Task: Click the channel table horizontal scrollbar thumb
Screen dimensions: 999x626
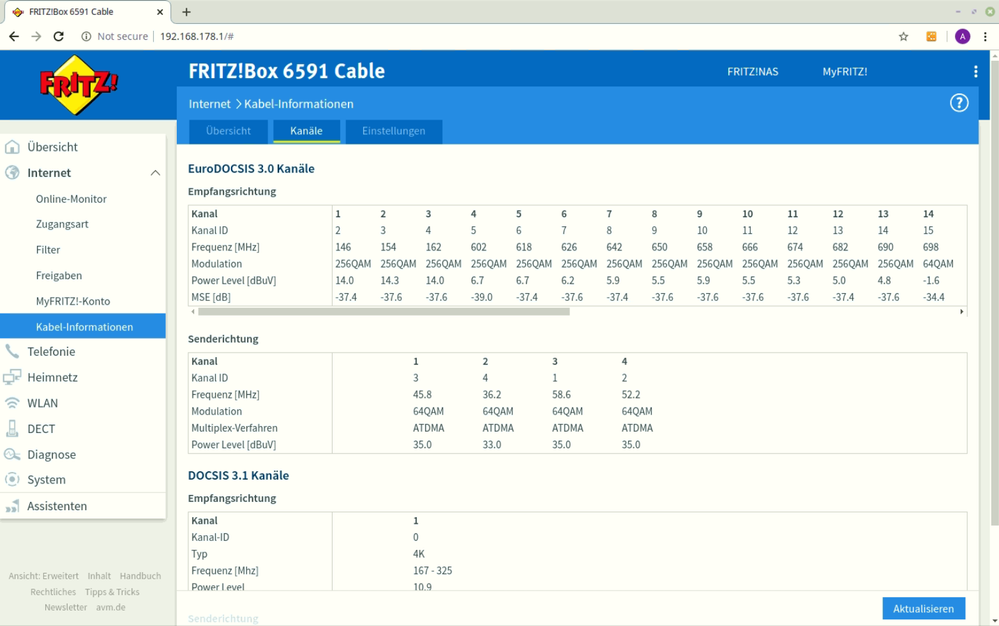Action: [x=384, y=311]
